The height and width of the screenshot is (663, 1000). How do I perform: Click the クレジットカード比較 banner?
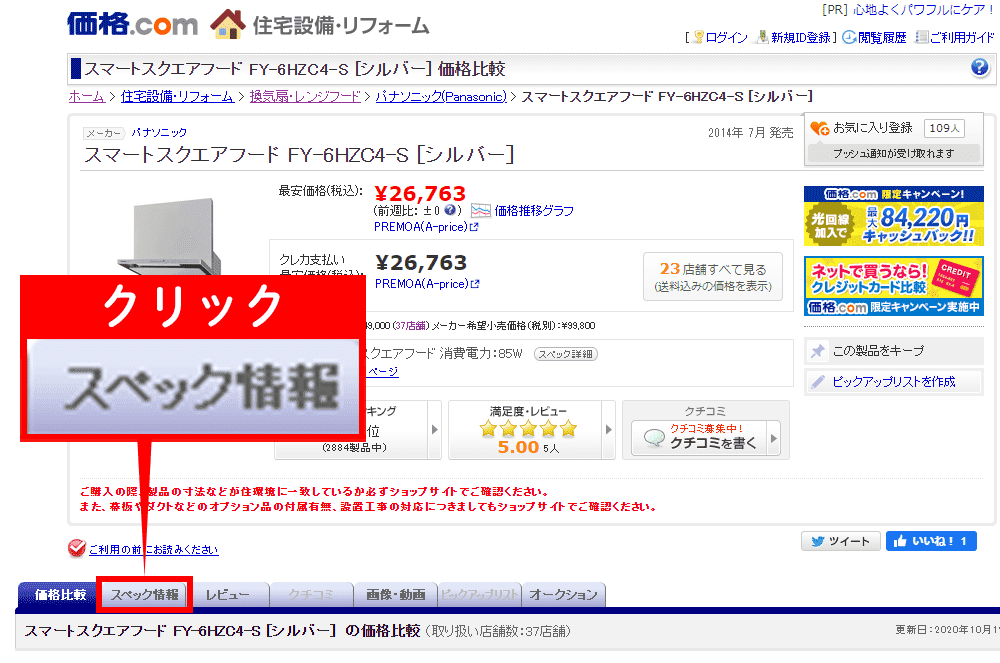coord(893,286)
